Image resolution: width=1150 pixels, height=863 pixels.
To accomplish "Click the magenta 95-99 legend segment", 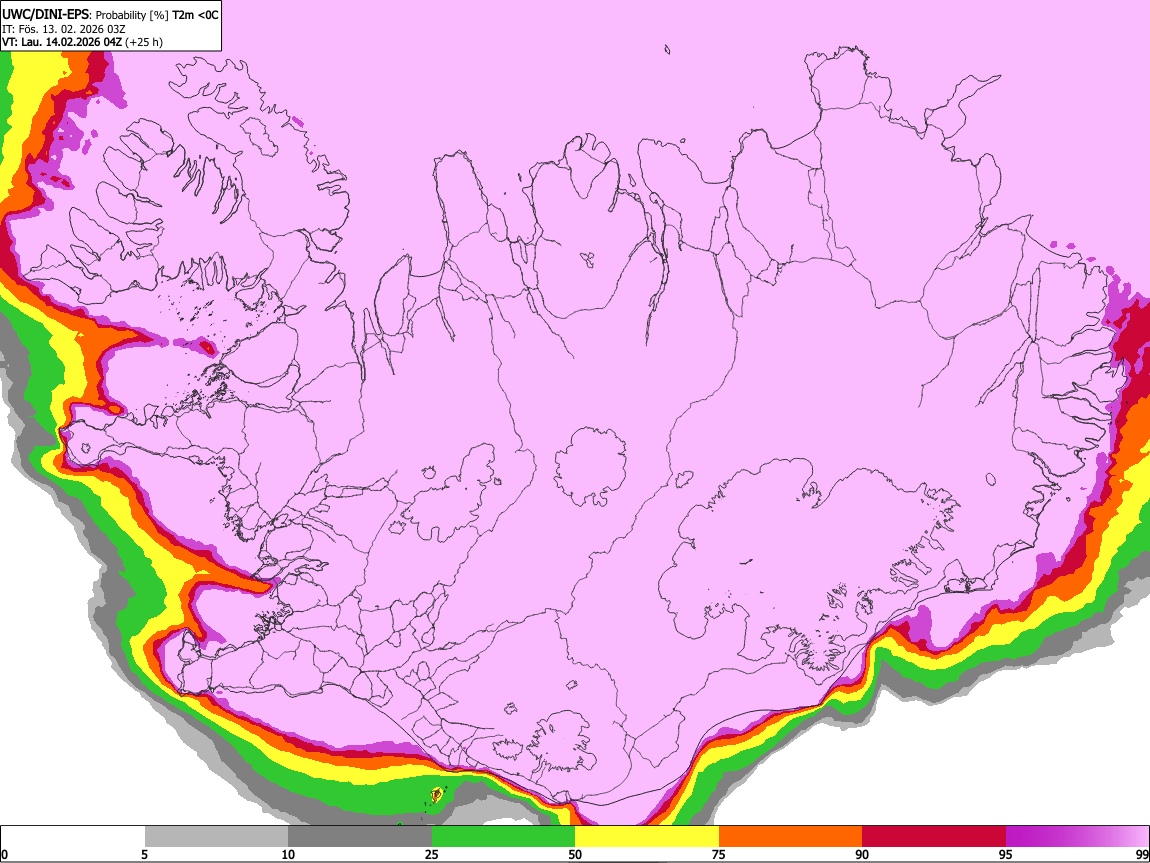I will (1077, 836).
